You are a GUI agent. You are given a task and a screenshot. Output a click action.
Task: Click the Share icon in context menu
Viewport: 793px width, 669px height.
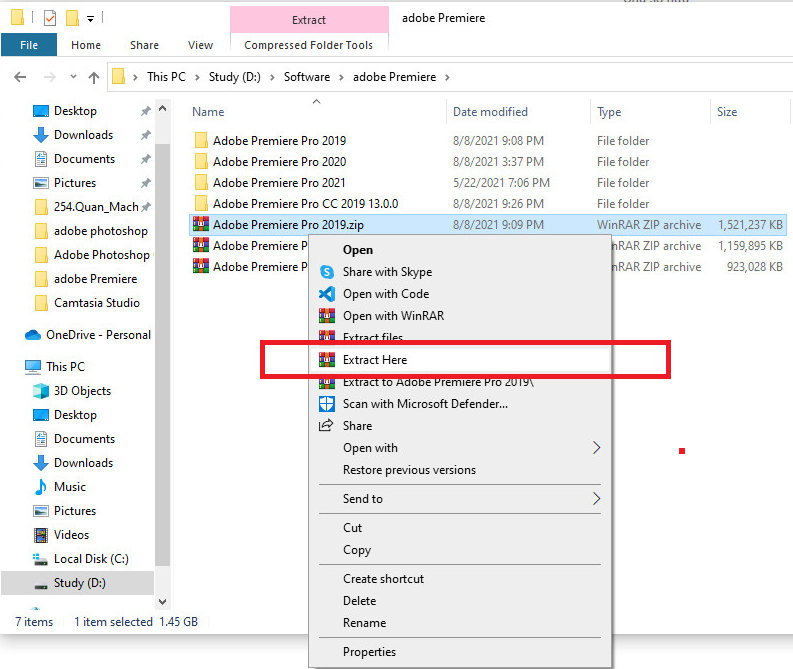tap(326, 426)
